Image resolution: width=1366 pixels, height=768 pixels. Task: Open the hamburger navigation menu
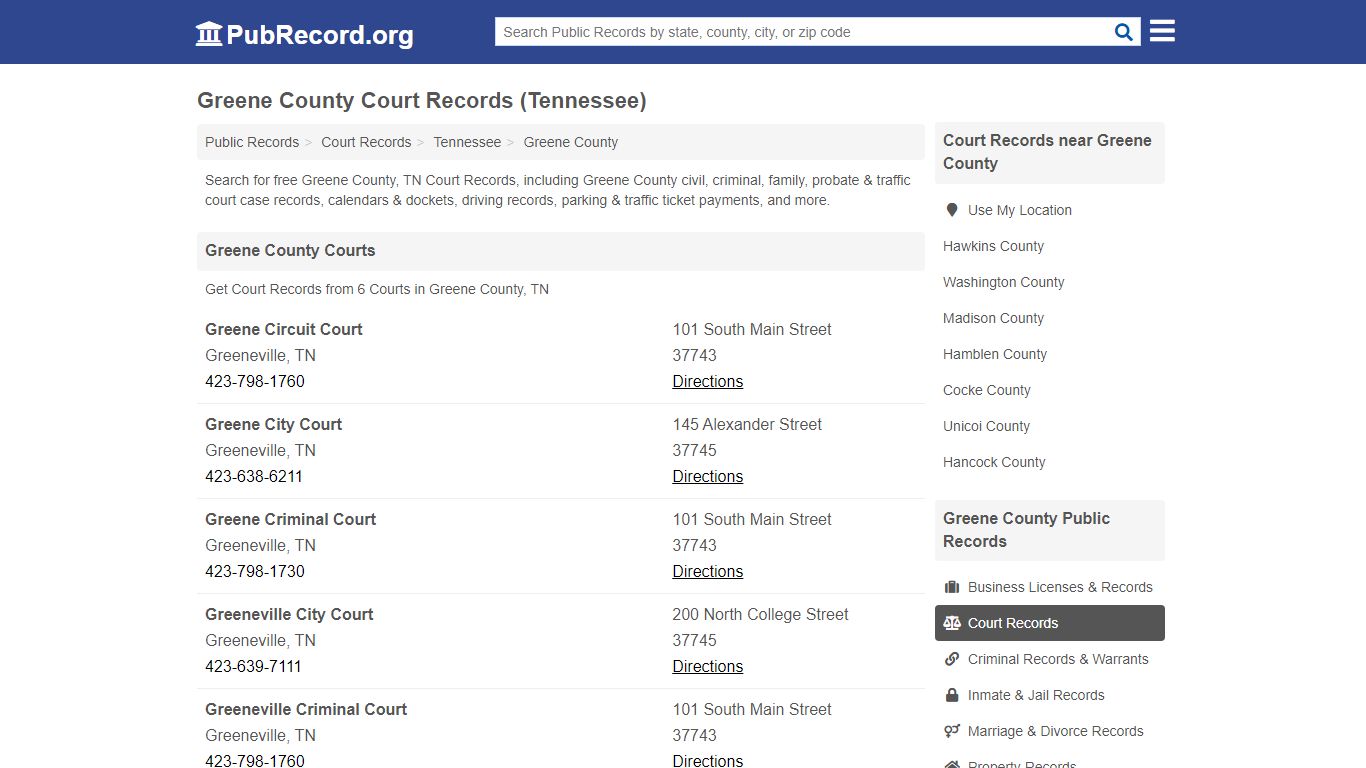tap(1161, 30)
